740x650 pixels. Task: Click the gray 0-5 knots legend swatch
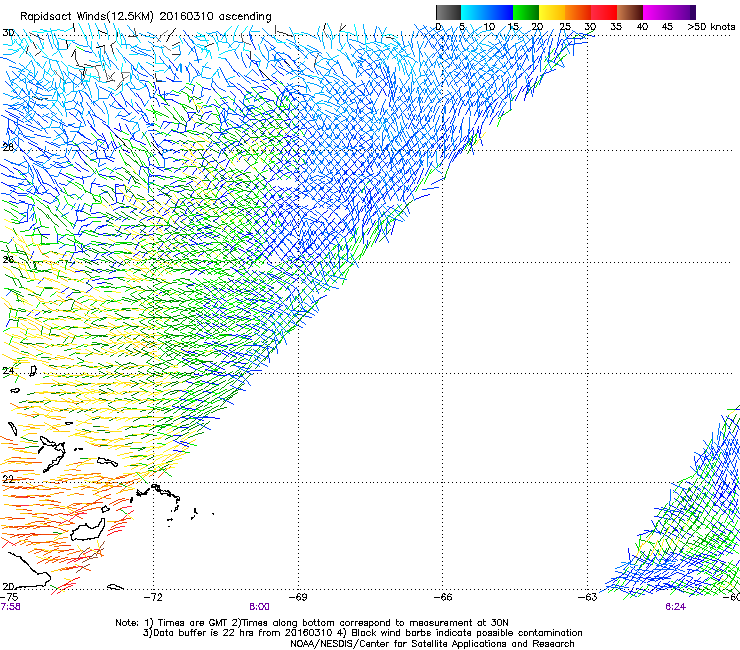(x=448, y=12)
